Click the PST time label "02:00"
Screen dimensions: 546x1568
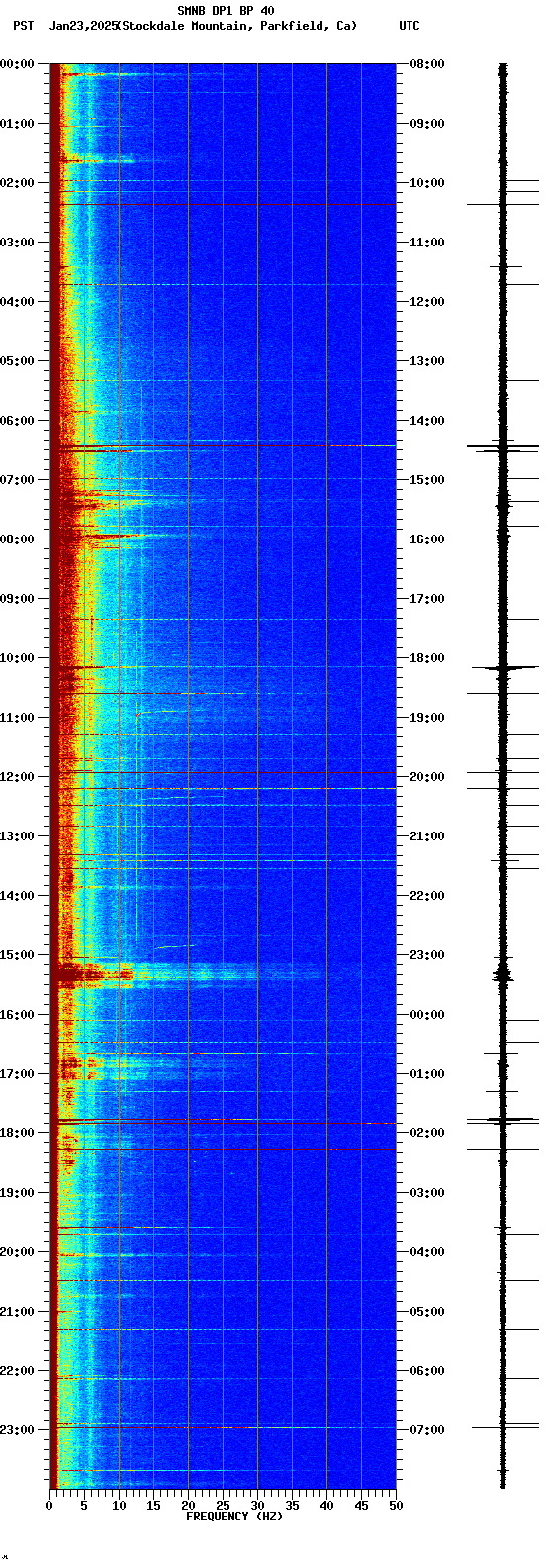[18, 182]
